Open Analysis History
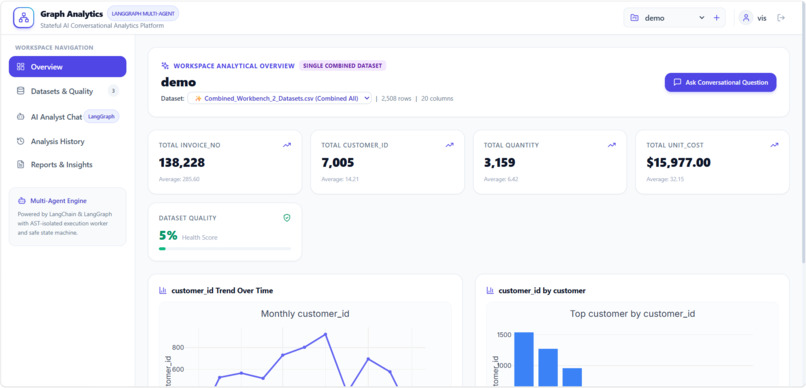 (x=67, y=141)
